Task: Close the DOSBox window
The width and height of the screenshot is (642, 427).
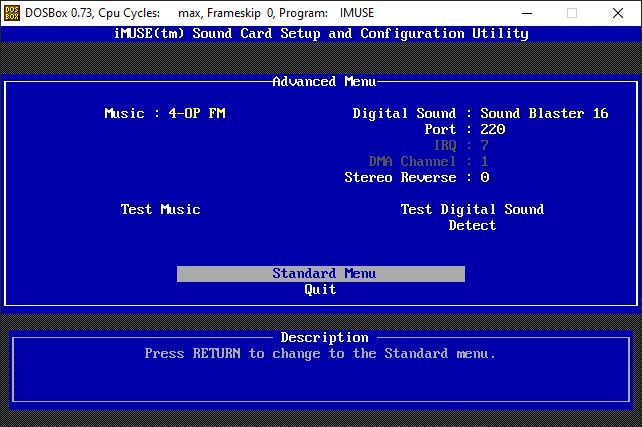Action: [618, 13]
